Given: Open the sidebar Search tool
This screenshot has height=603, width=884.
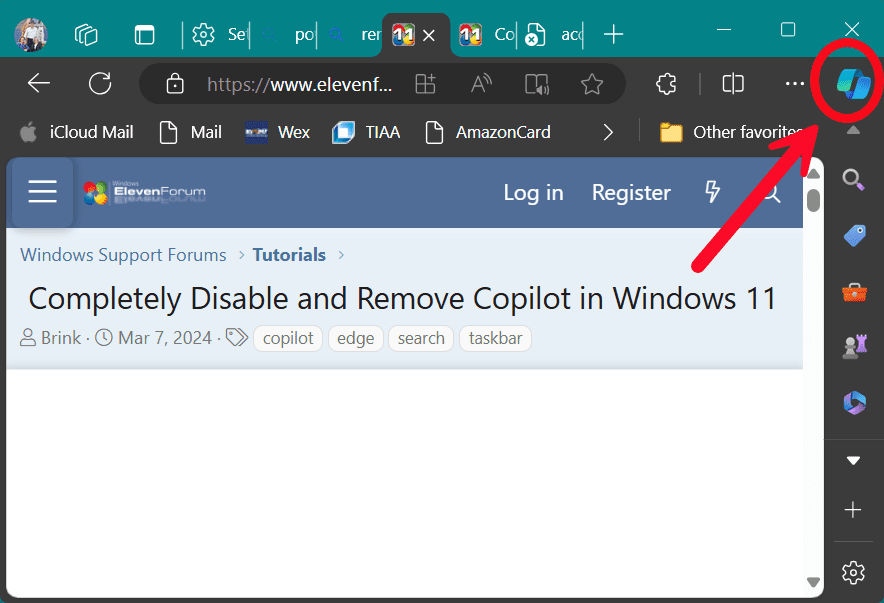Looking at the screenshot, I should (854, 180).
